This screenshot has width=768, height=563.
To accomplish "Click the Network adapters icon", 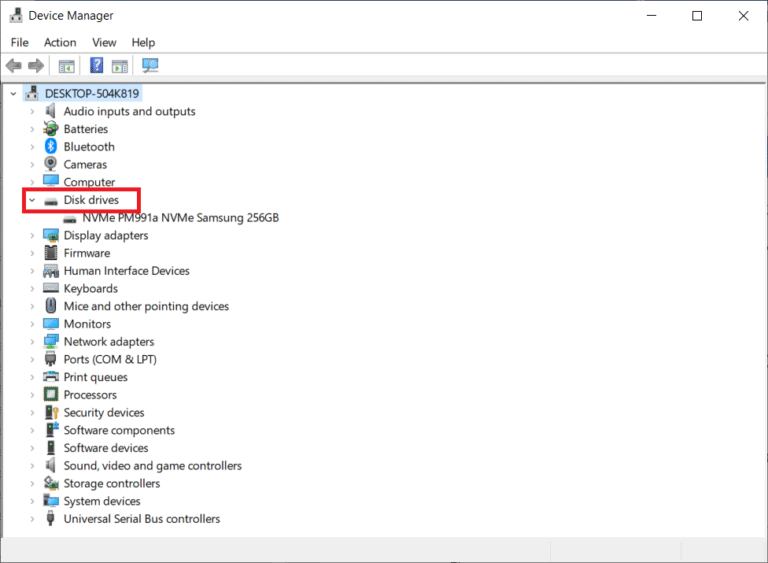I will click(50, 342).
